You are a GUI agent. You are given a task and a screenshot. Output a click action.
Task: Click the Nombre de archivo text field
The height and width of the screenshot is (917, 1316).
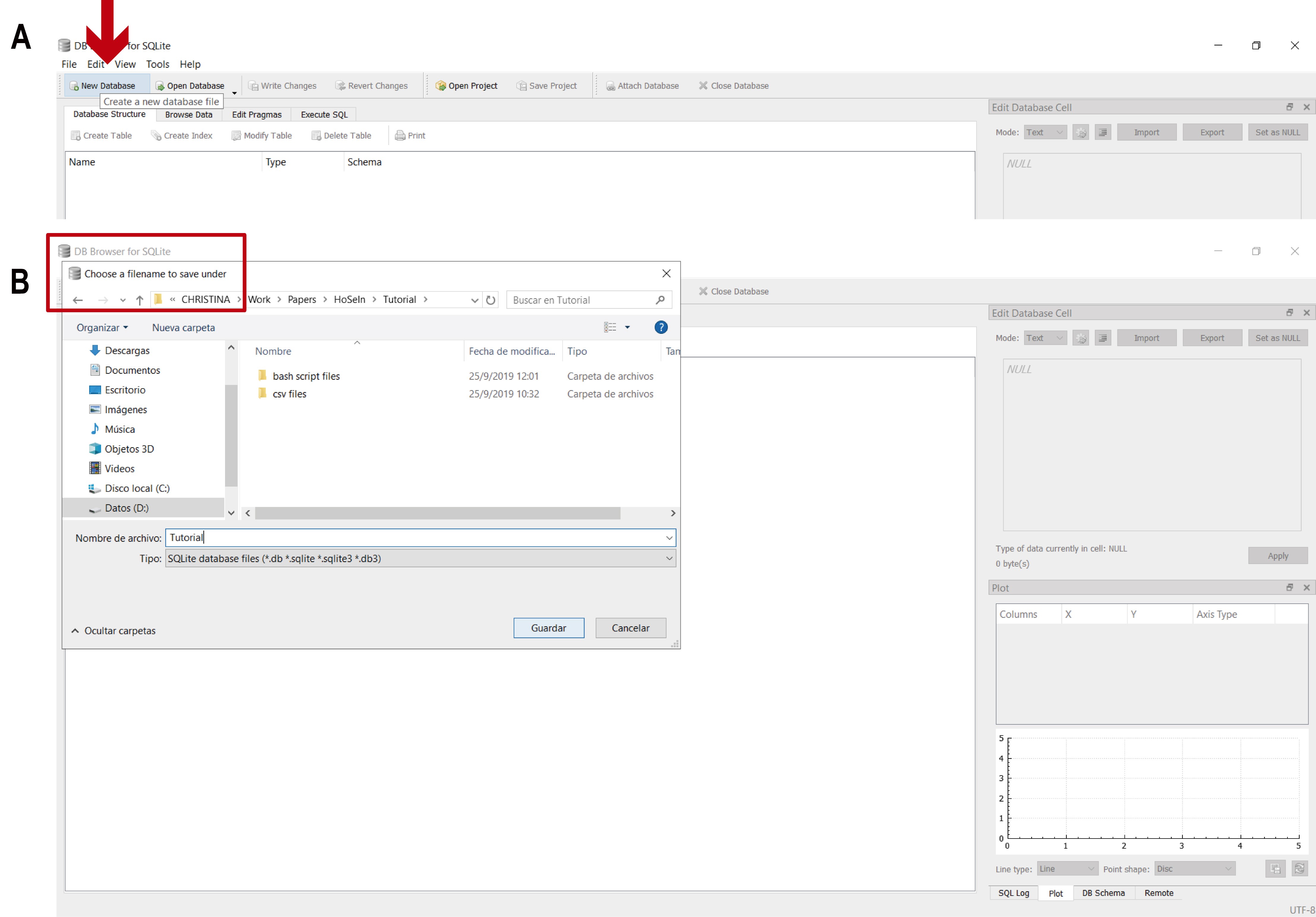coord(421,538)
